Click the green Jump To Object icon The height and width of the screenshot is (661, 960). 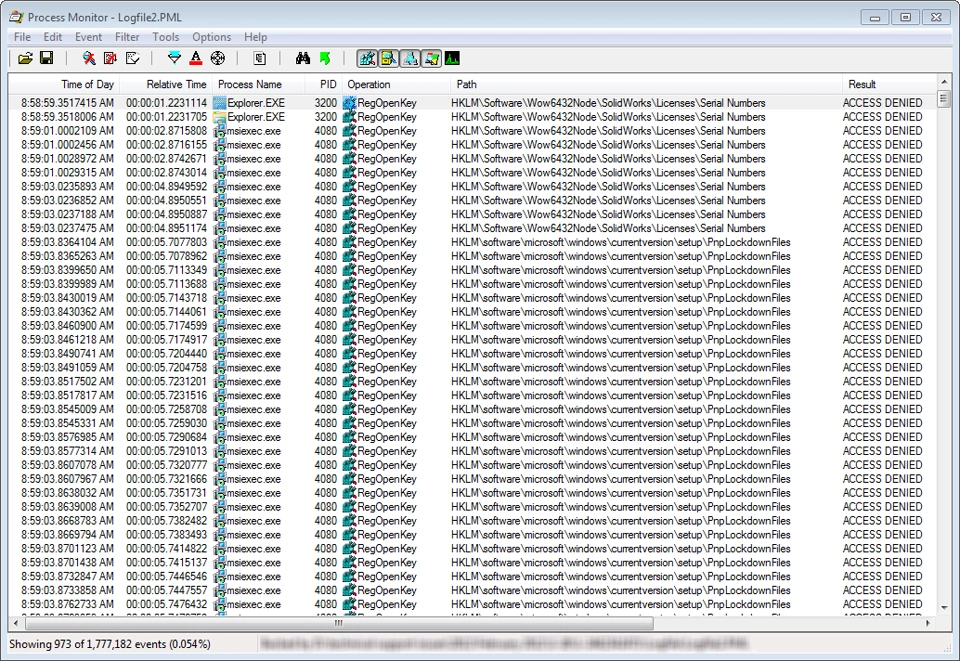coord(324,58)
